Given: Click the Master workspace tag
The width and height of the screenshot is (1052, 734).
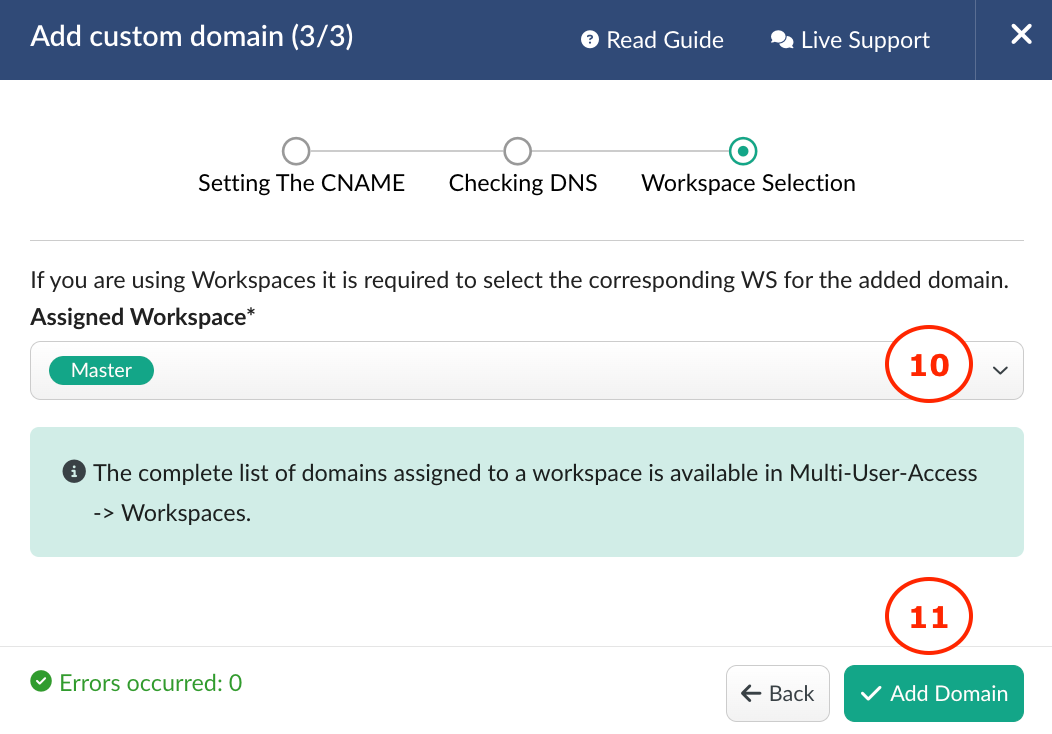Looking at the screenshot, I should (x=101, y=370).
